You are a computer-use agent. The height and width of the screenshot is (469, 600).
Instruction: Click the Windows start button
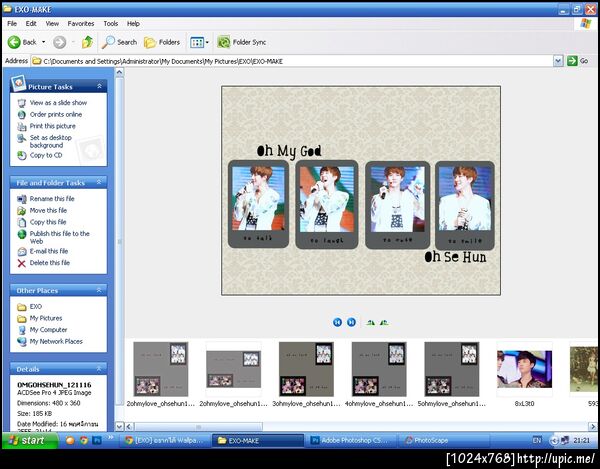[x=30, y=440]
